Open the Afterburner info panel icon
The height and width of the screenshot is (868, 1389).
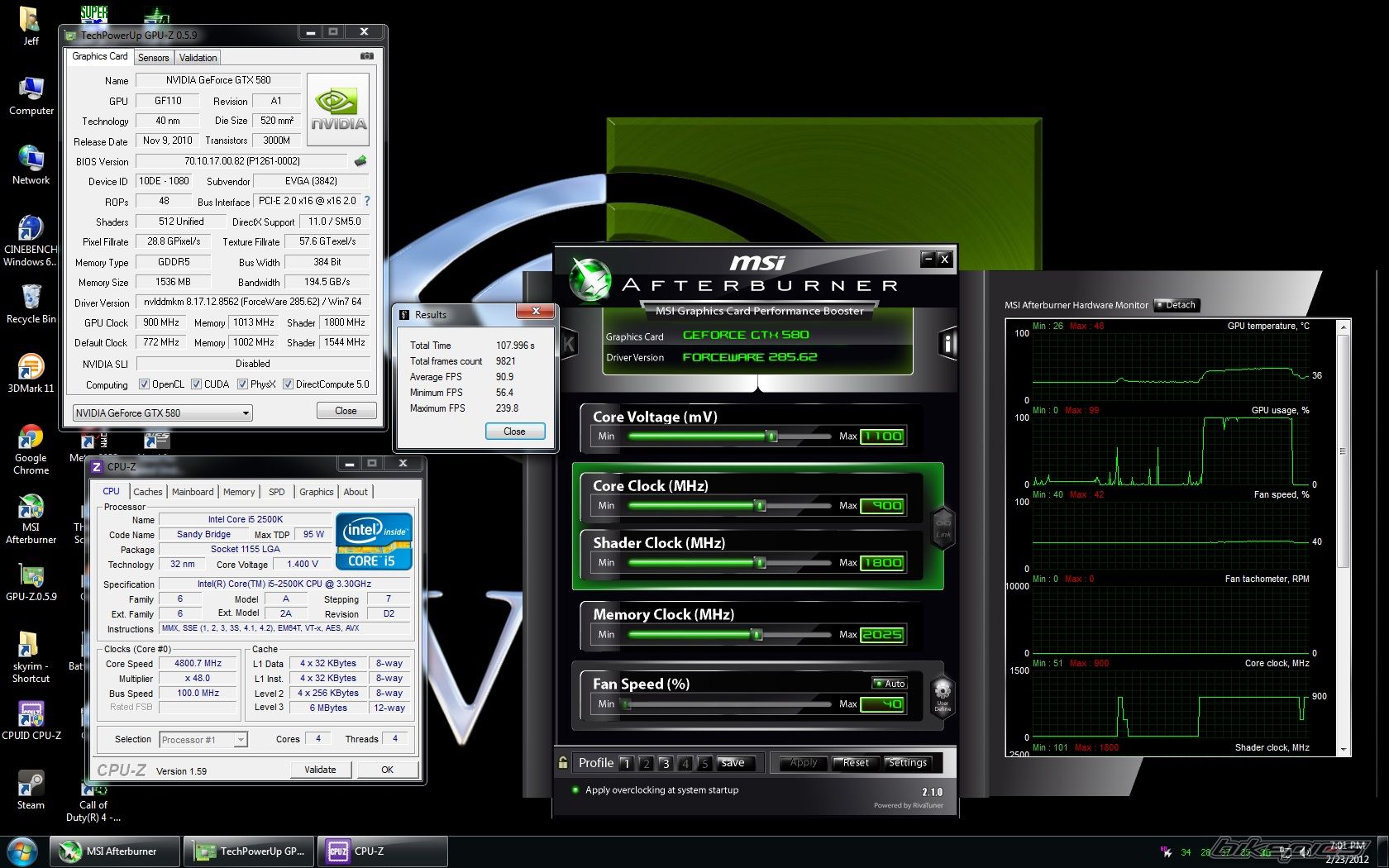coord(948,343)
